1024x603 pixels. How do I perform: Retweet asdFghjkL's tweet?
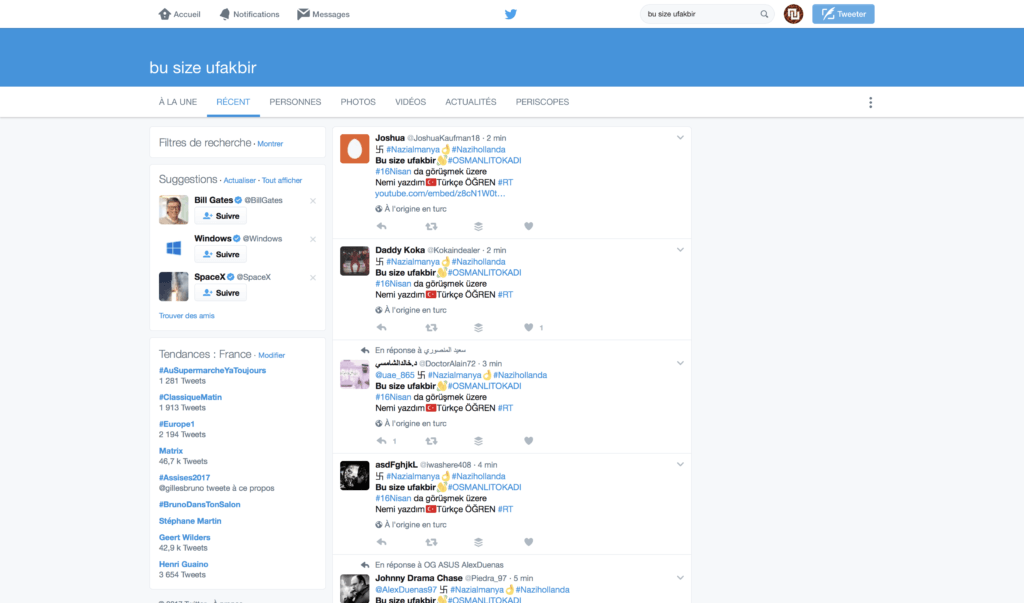tap(431, 542)
